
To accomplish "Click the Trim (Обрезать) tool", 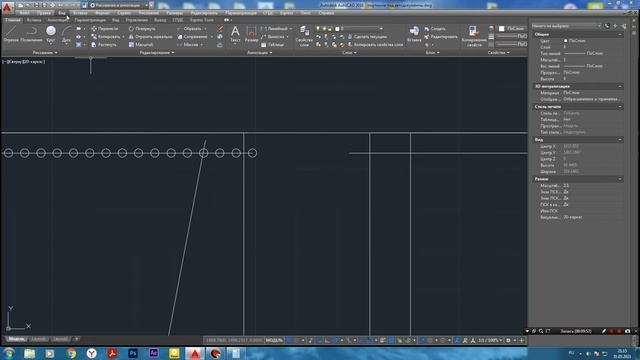I will [189, 29].
